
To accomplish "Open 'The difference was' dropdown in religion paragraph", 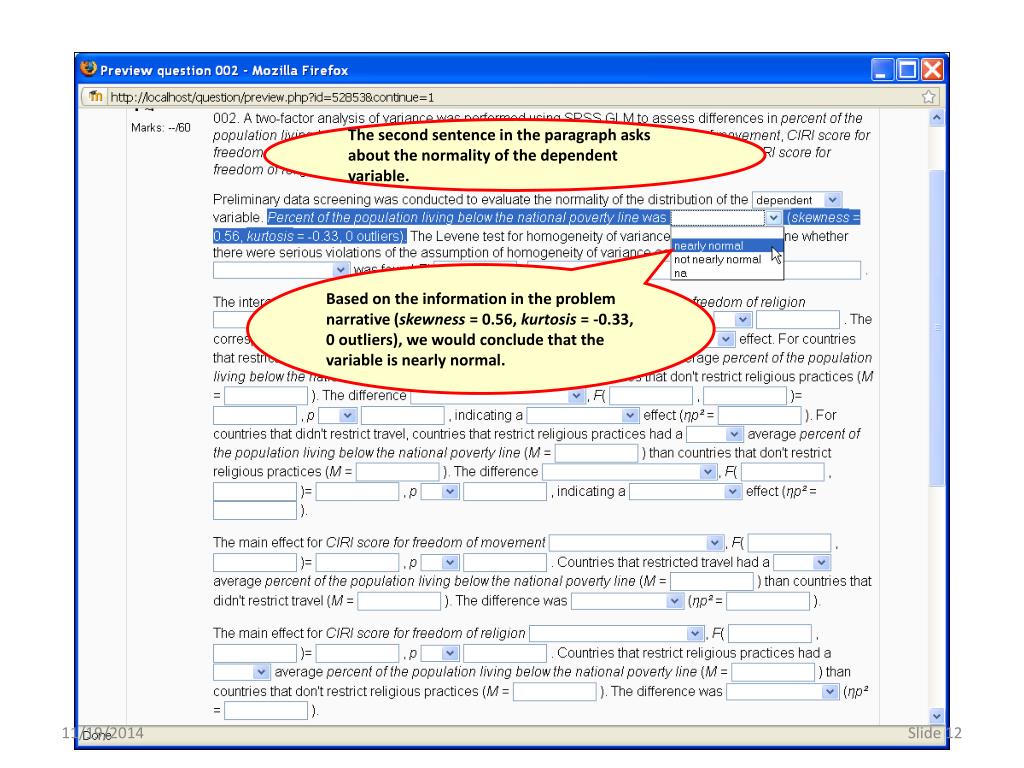I will pos(782,692).
